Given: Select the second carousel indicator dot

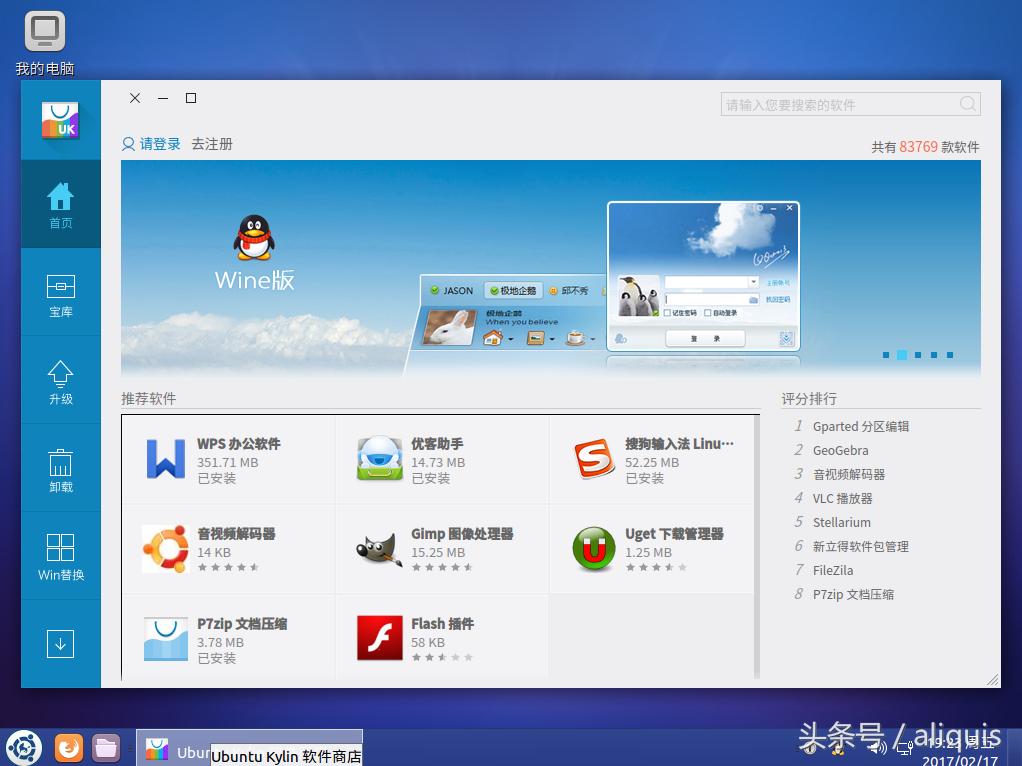Looking at the screenshot, I should [902, 355].
